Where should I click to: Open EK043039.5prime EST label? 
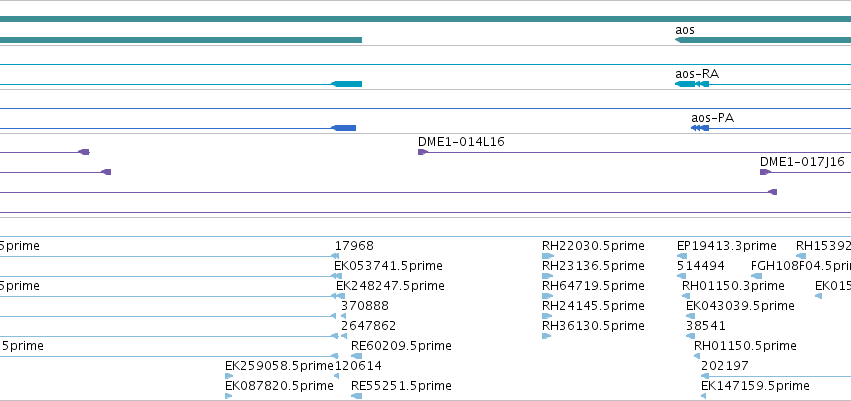coord(740,306)
